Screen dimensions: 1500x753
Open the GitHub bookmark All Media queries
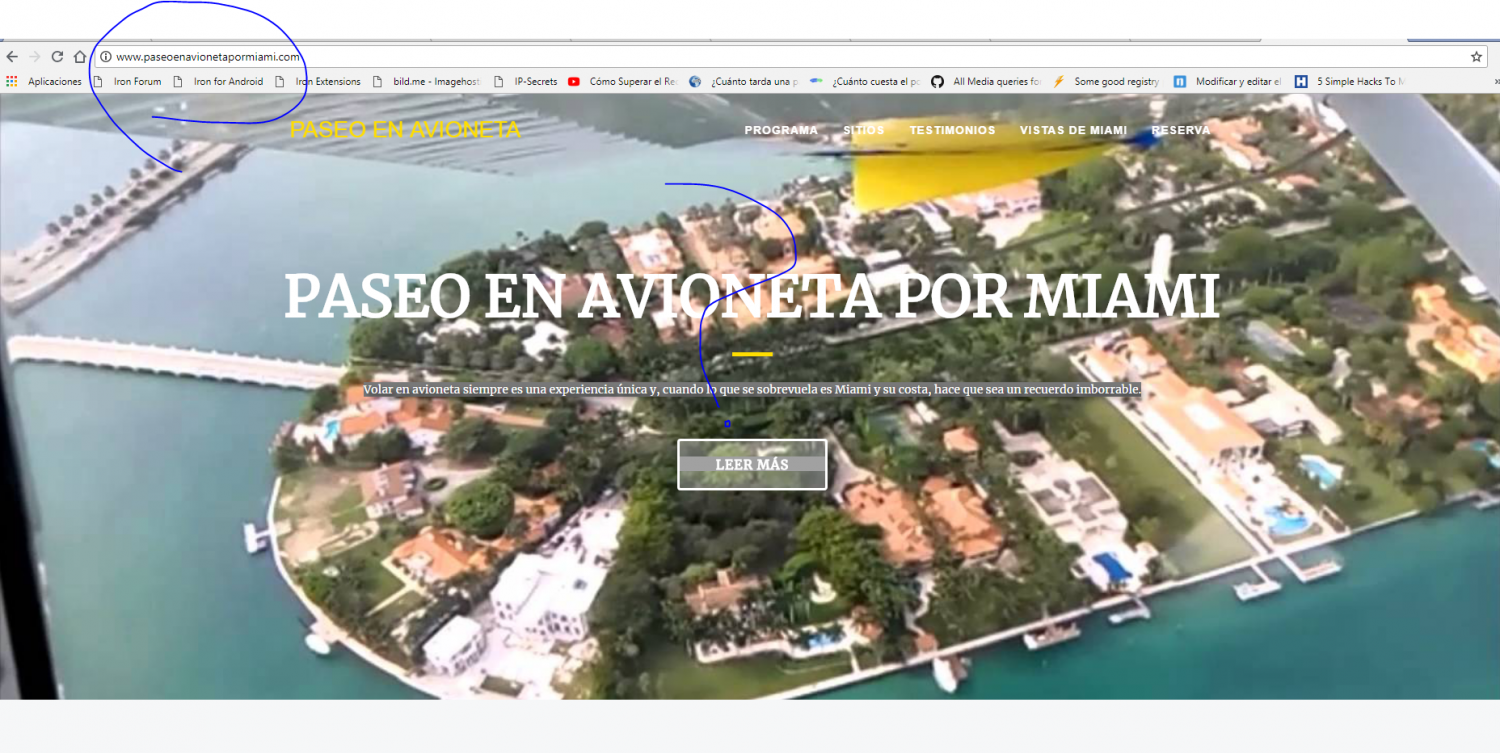pos(986,82)
